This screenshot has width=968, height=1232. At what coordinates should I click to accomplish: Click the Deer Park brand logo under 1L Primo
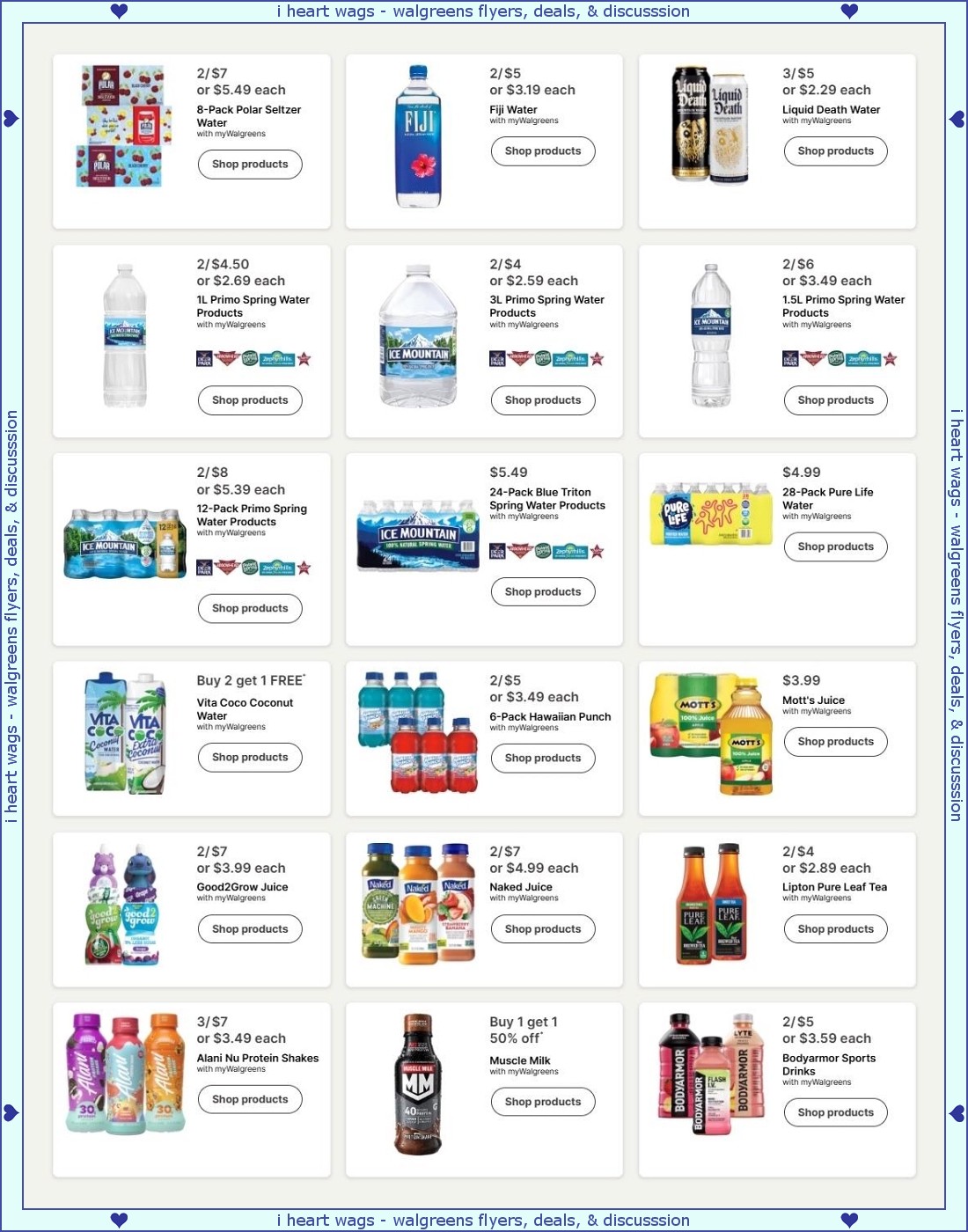pyautogui.click(x=204, y=359)
